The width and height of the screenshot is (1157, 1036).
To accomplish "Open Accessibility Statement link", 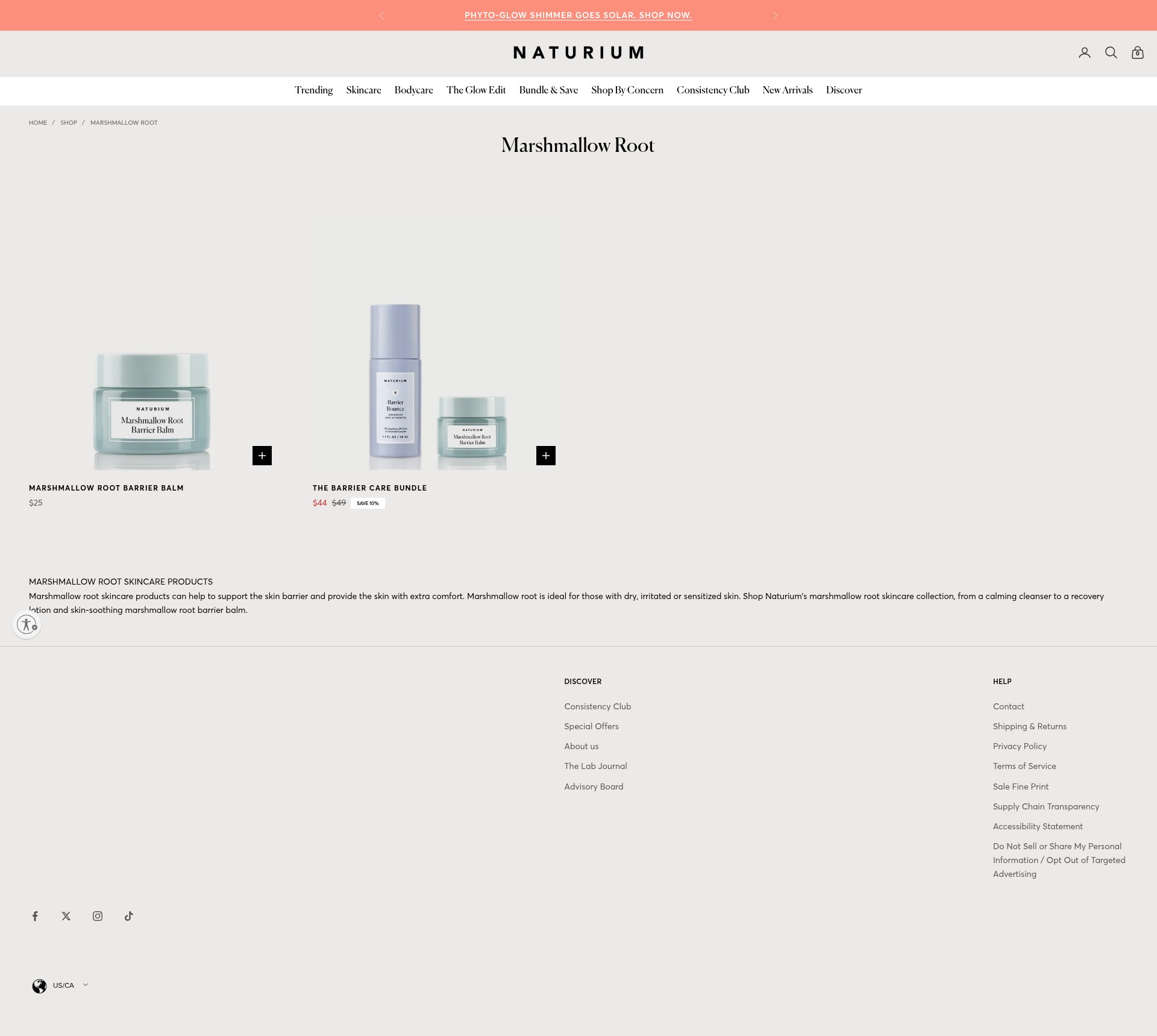I will click(1038, 826).
